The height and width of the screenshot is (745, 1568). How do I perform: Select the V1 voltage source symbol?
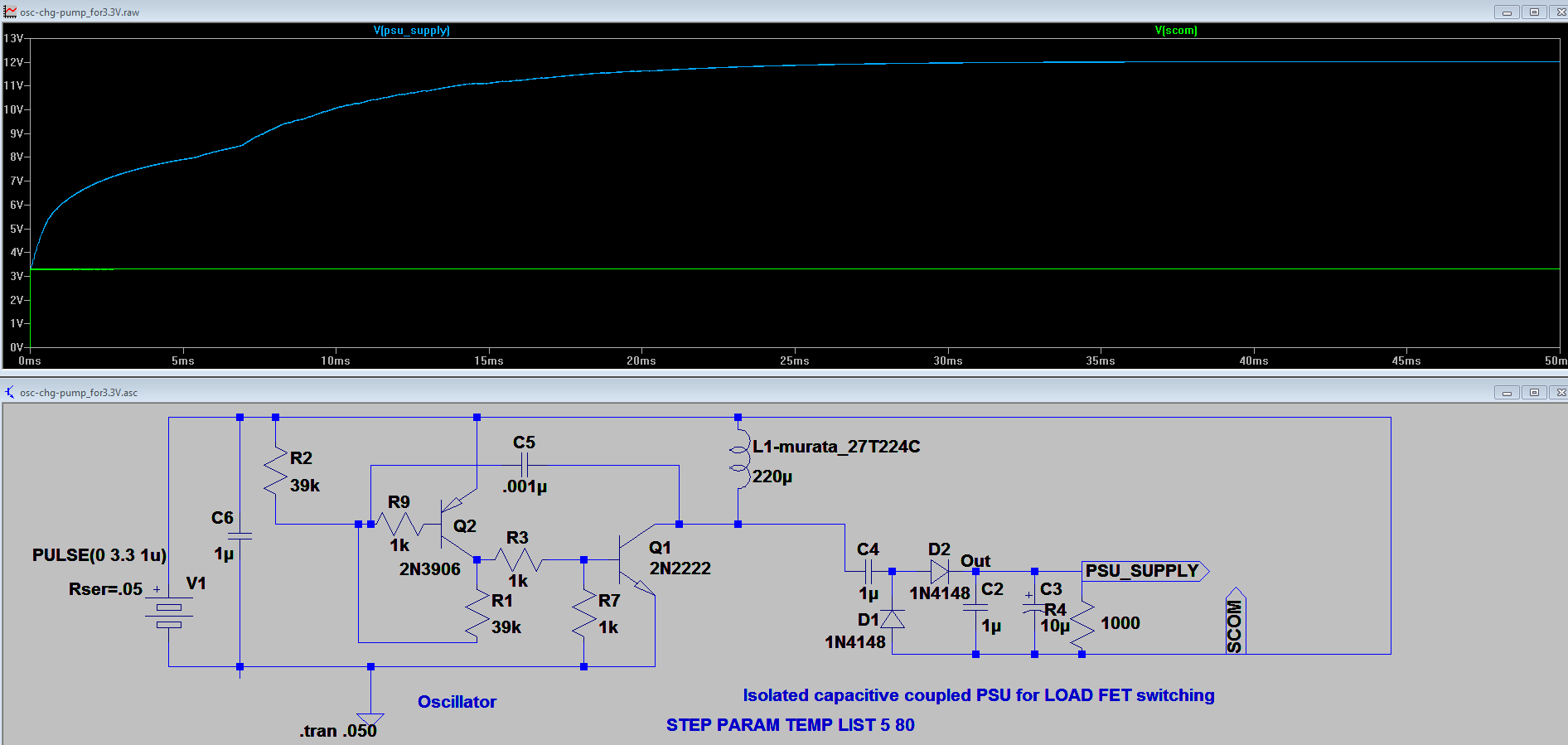169,614
